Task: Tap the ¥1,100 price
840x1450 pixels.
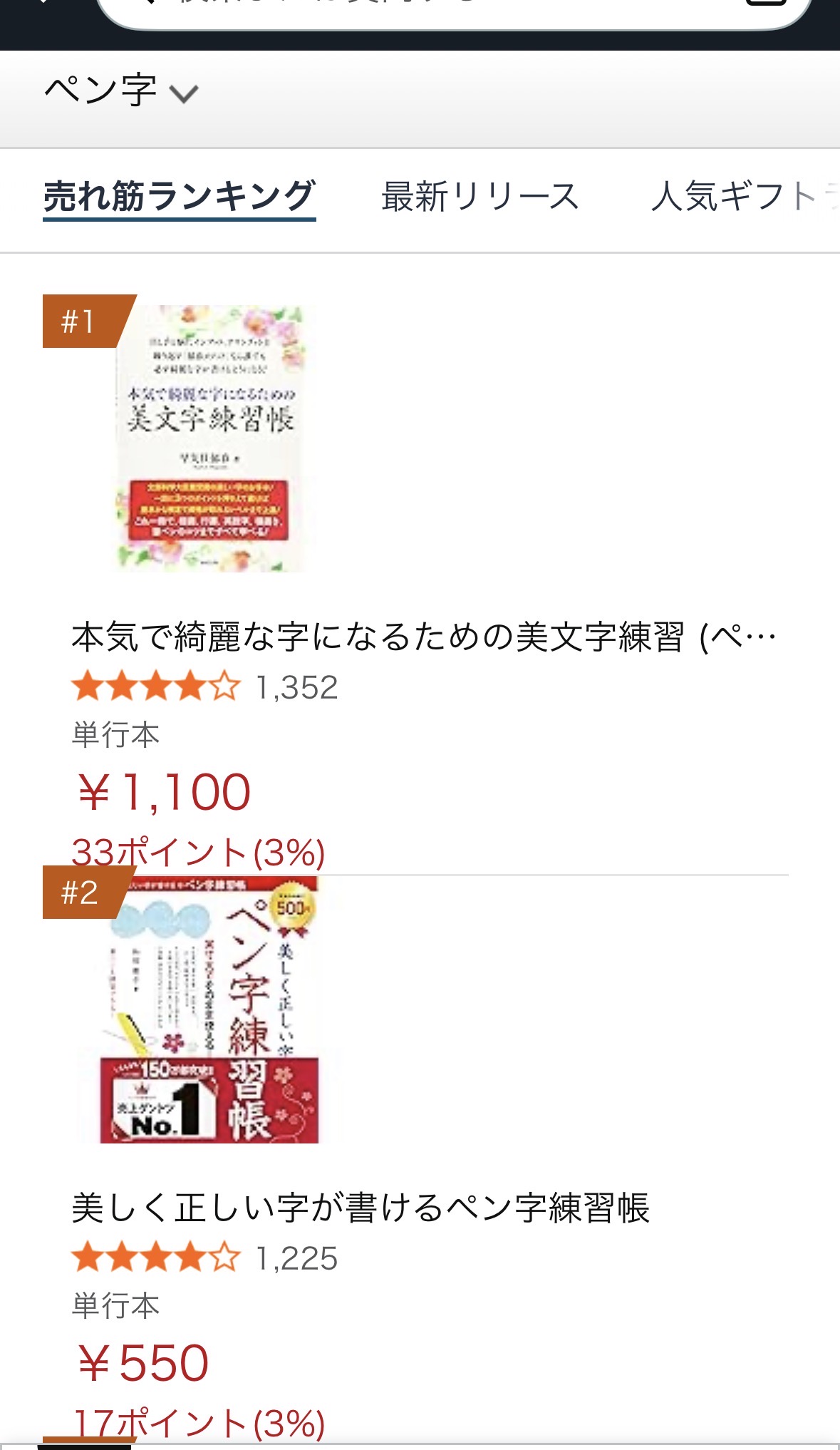Action: (x=164, y=793)
